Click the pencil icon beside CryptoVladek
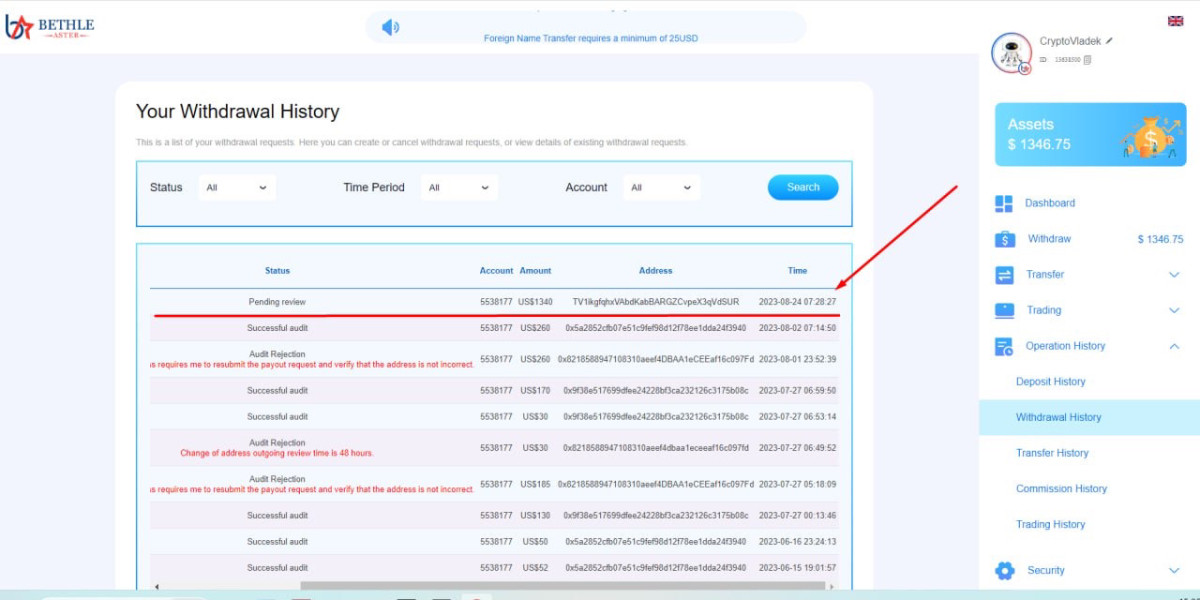Viewport: 1200px width, 600px height. (1109, 41)
